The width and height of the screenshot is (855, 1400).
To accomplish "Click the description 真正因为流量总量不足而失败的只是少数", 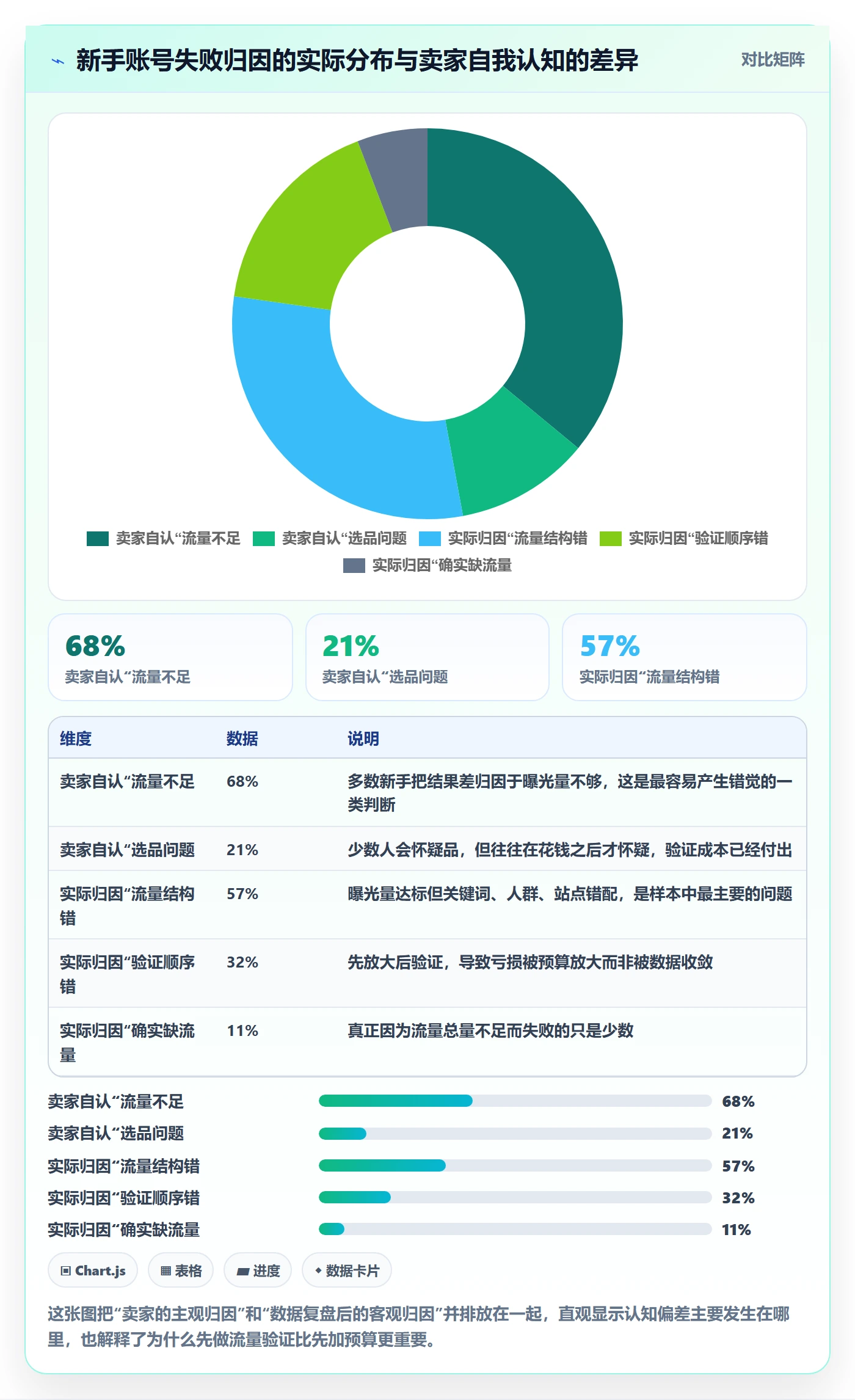I will [x=490, y=1031].
